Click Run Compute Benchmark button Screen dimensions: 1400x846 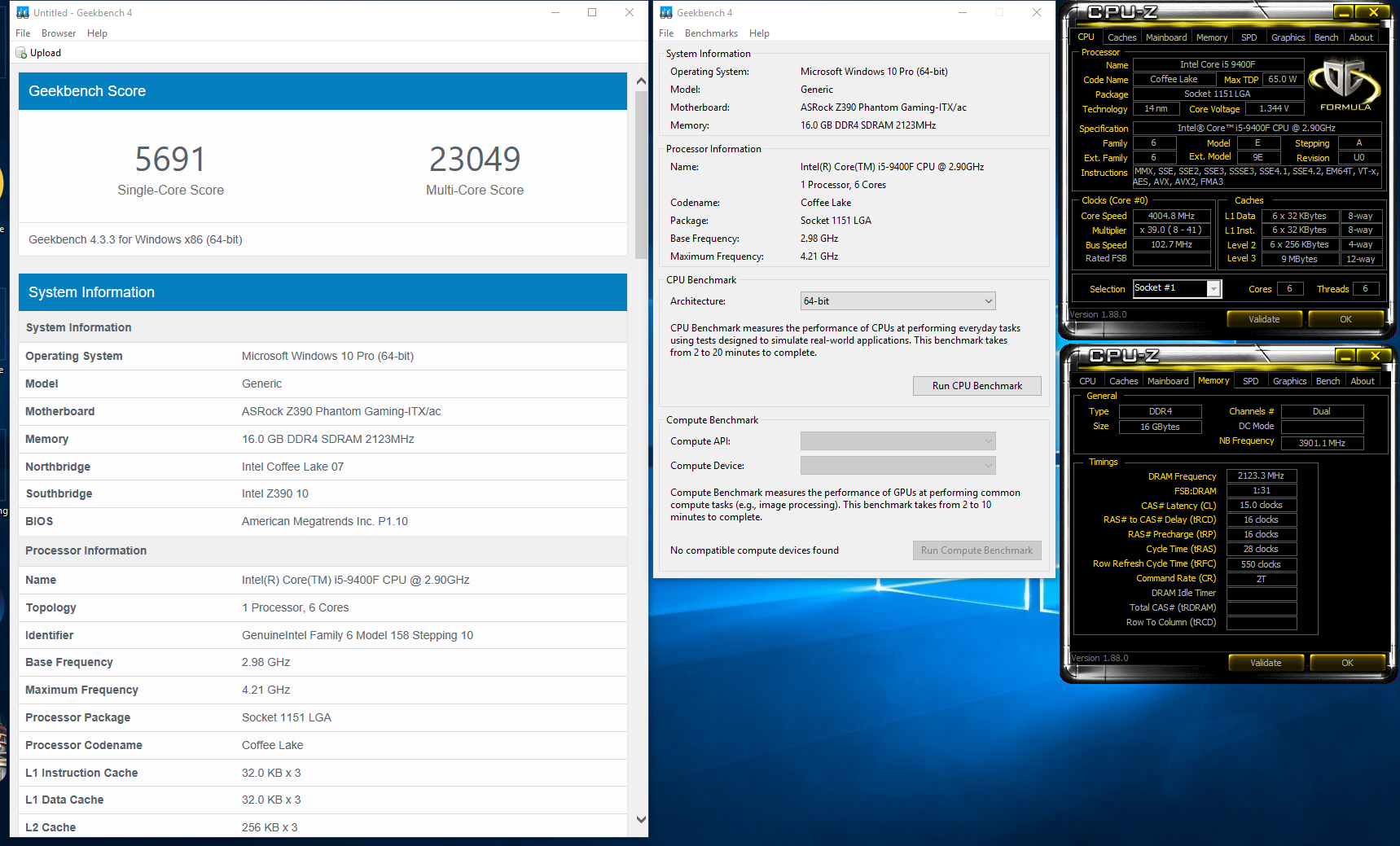click(977, 550)
